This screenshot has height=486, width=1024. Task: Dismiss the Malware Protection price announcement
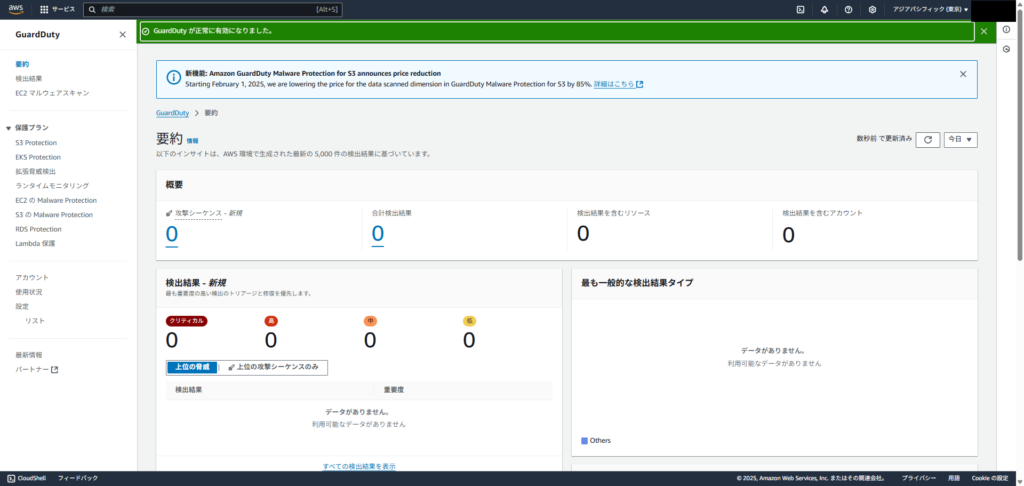click(x=963, y=74)
